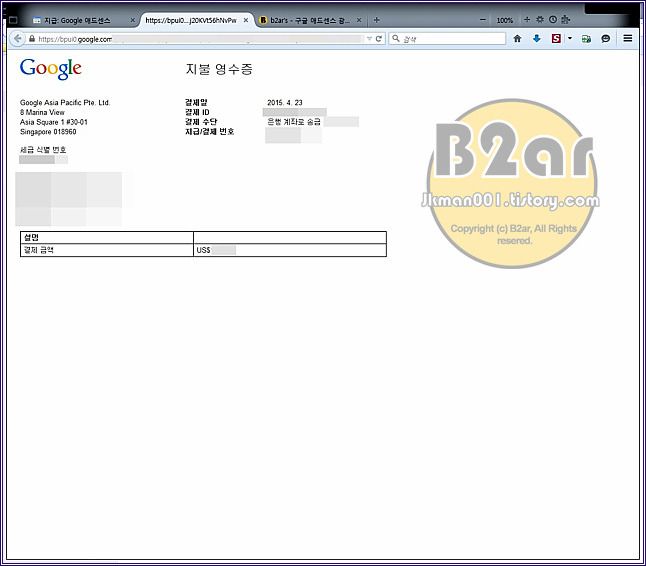Open the downloads arrow icon

(x=536, y=39)
